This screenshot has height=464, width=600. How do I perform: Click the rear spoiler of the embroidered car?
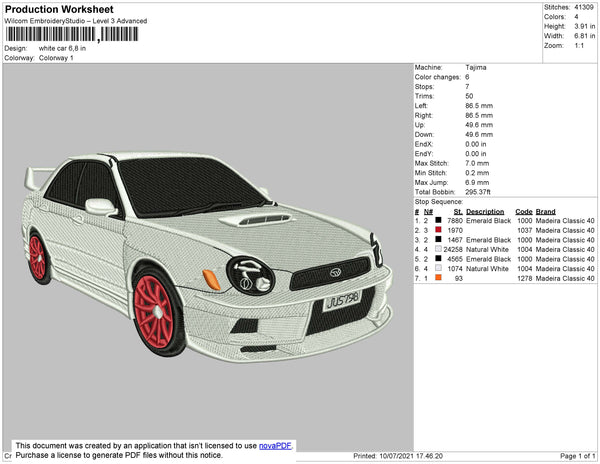pyautogui.click(x=39, y=176)
